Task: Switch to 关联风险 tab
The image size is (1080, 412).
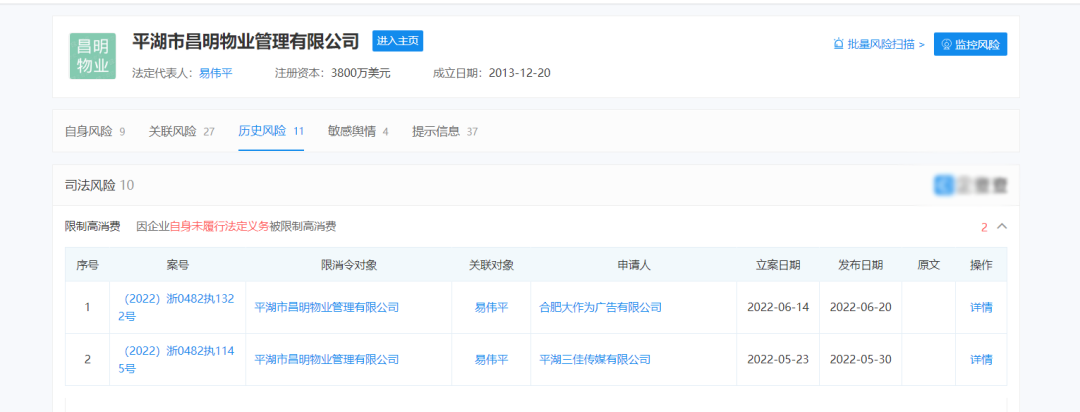Action: coord(182,131)
